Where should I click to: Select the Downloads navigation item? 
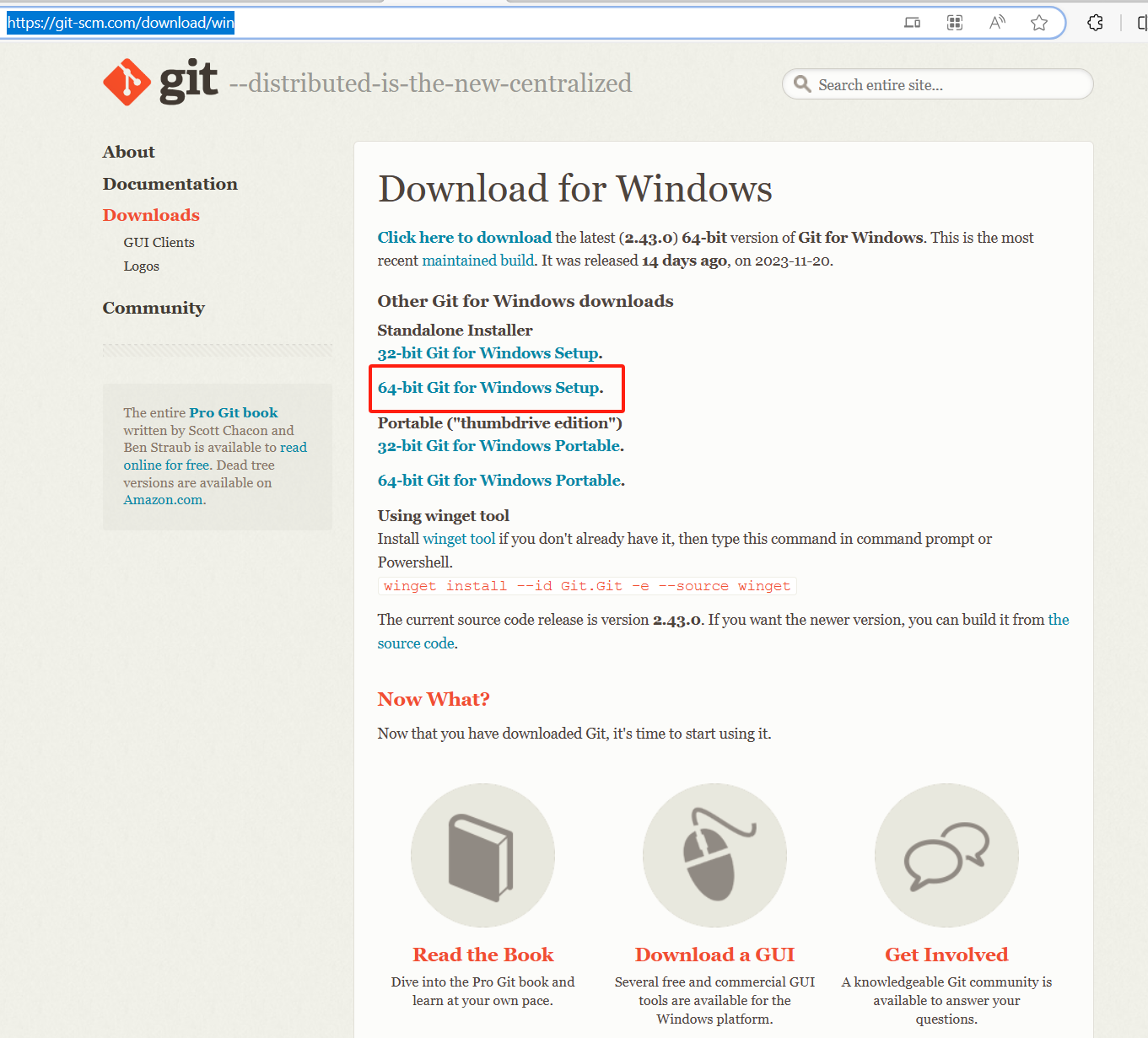(x=151, y=215)
